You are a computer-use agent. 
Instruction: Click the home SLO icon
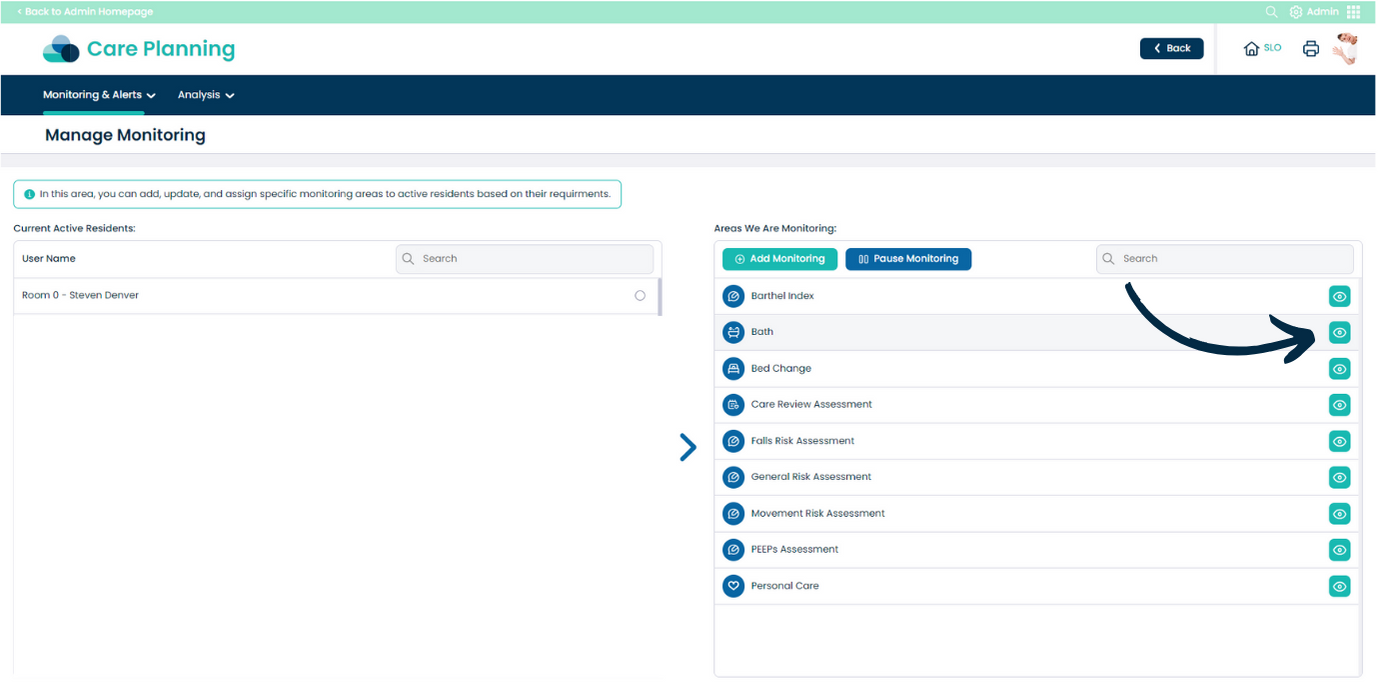coord(1262,48)
